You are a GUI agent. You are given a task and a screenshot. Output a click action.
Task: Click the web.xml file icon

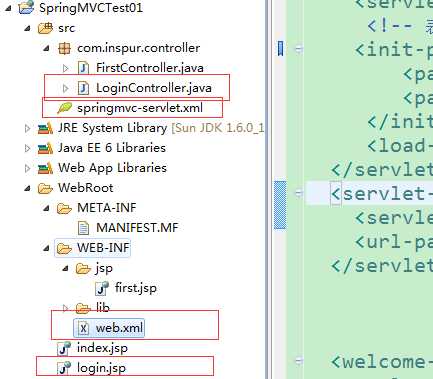click(x=83, y=328)
